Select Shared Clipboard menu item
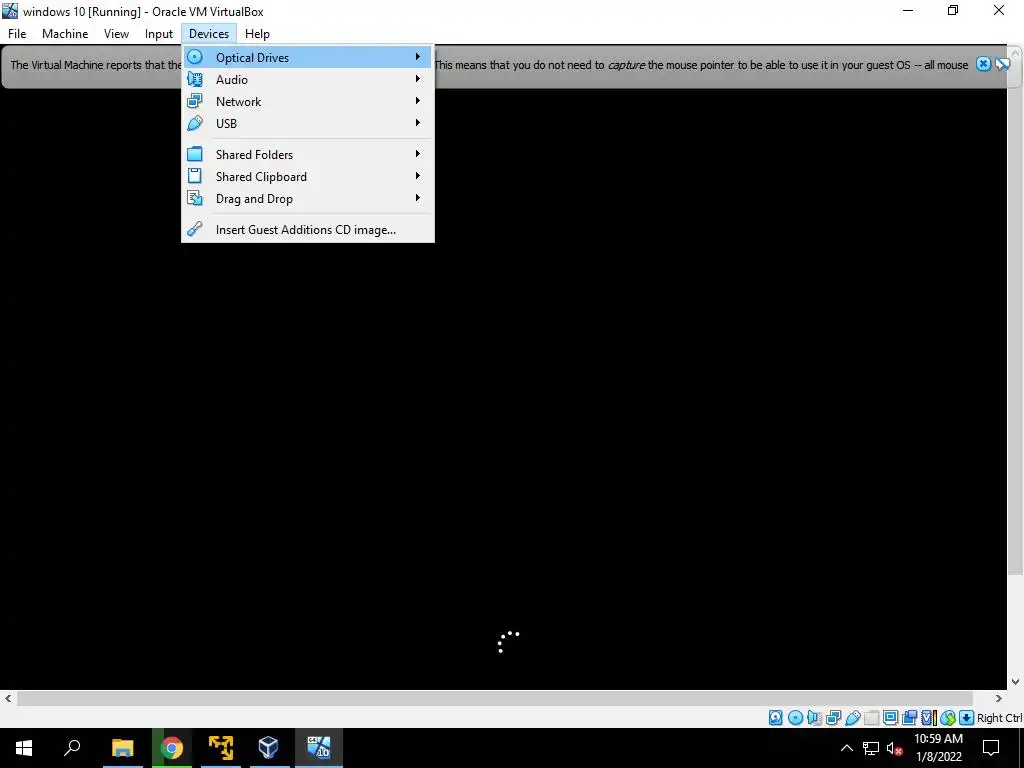 tap(307, 177)
